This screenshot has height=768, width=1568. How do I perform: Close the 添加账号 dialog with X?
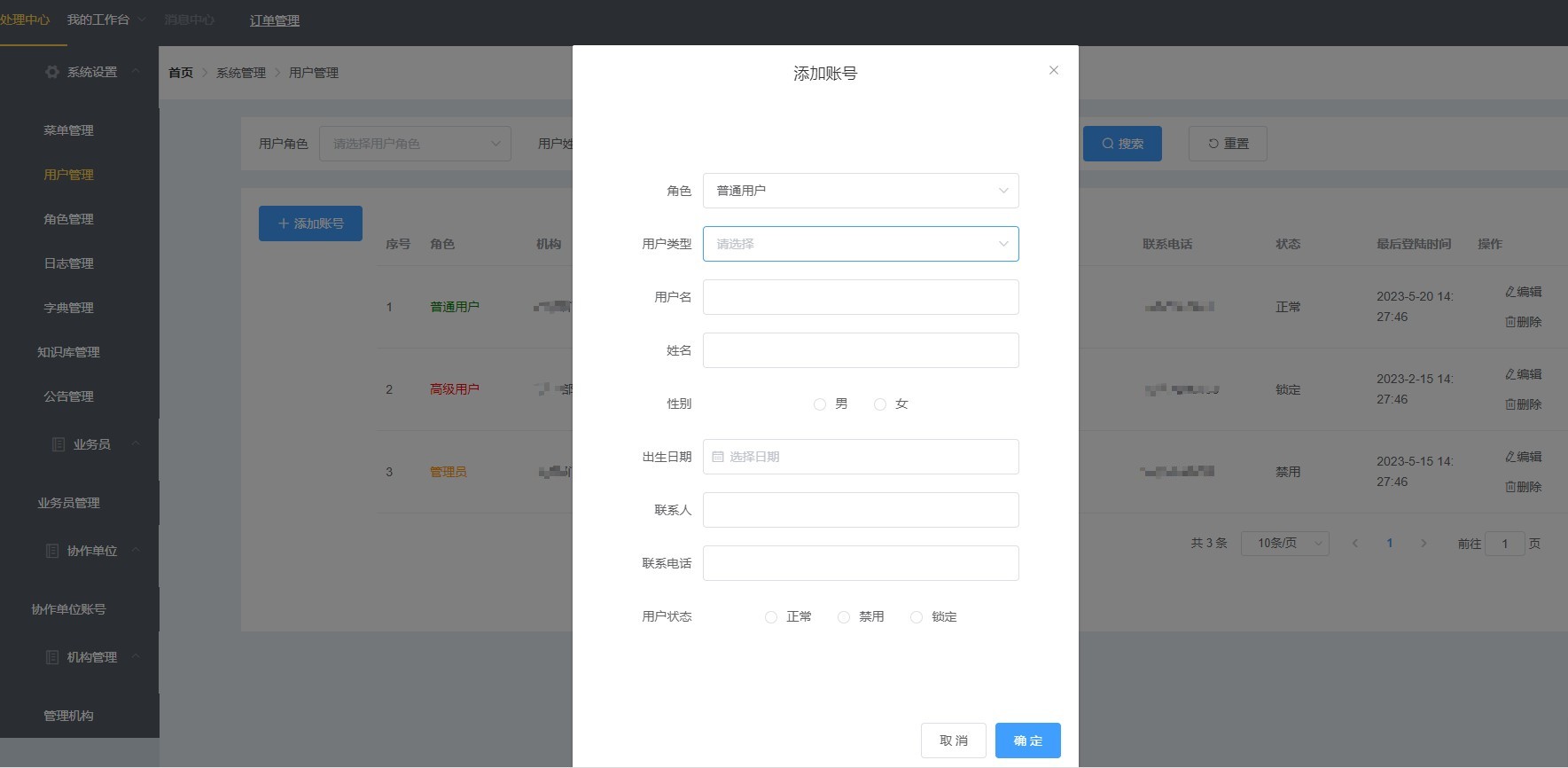[x=1054, y=70]
